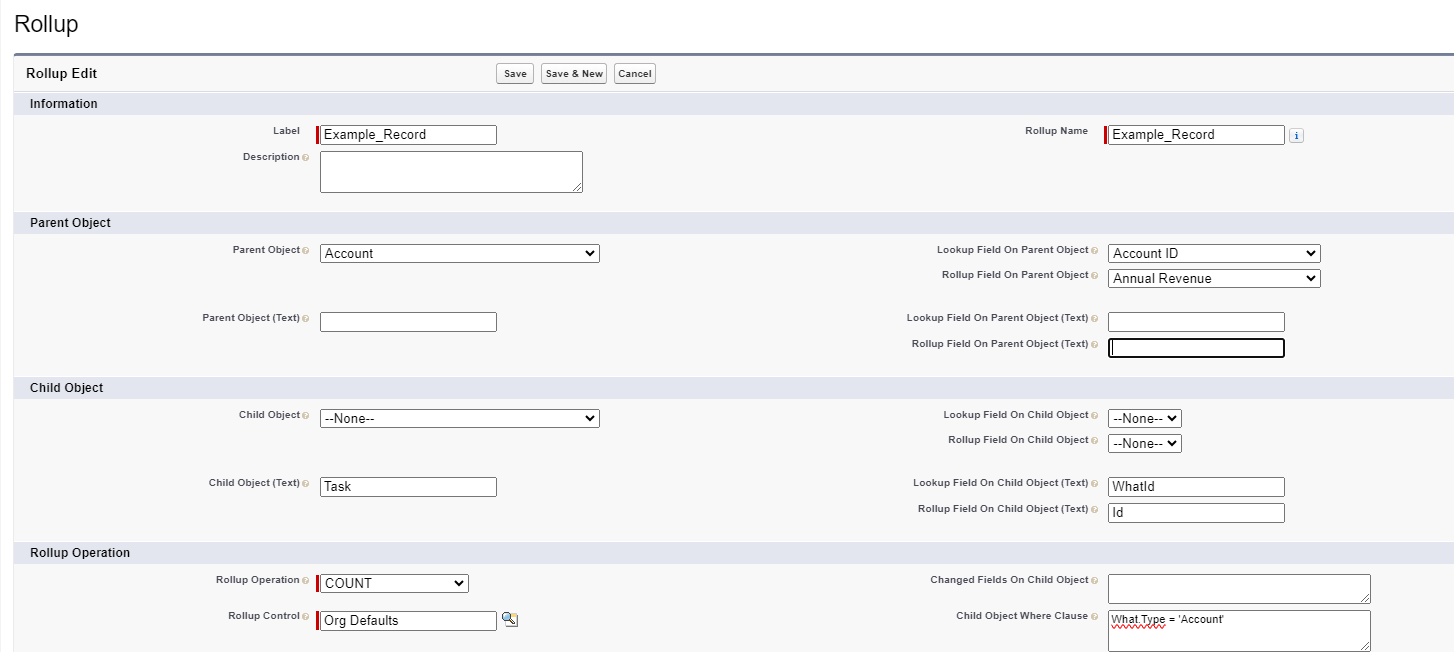Screen dimensions: 1454x652
Task: Click the help icon beside Label
Action: tap(303, 131)
